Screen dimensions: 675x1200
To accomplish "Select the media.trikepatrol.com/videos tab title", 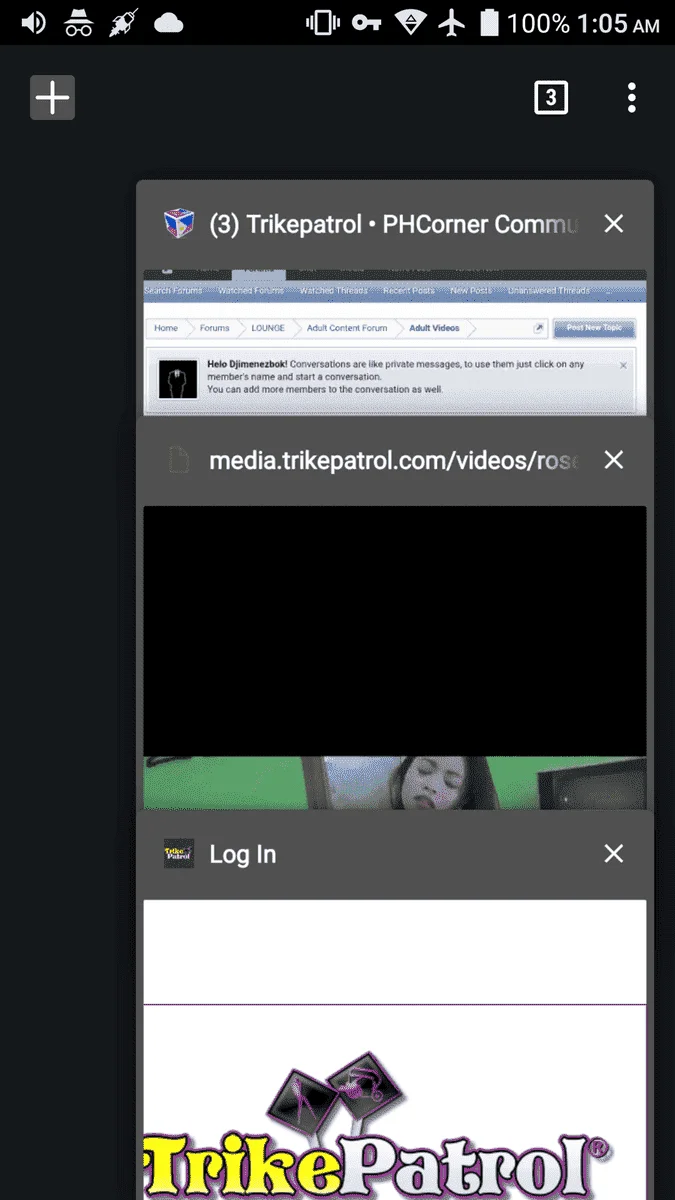I will [x=394, y=460].
